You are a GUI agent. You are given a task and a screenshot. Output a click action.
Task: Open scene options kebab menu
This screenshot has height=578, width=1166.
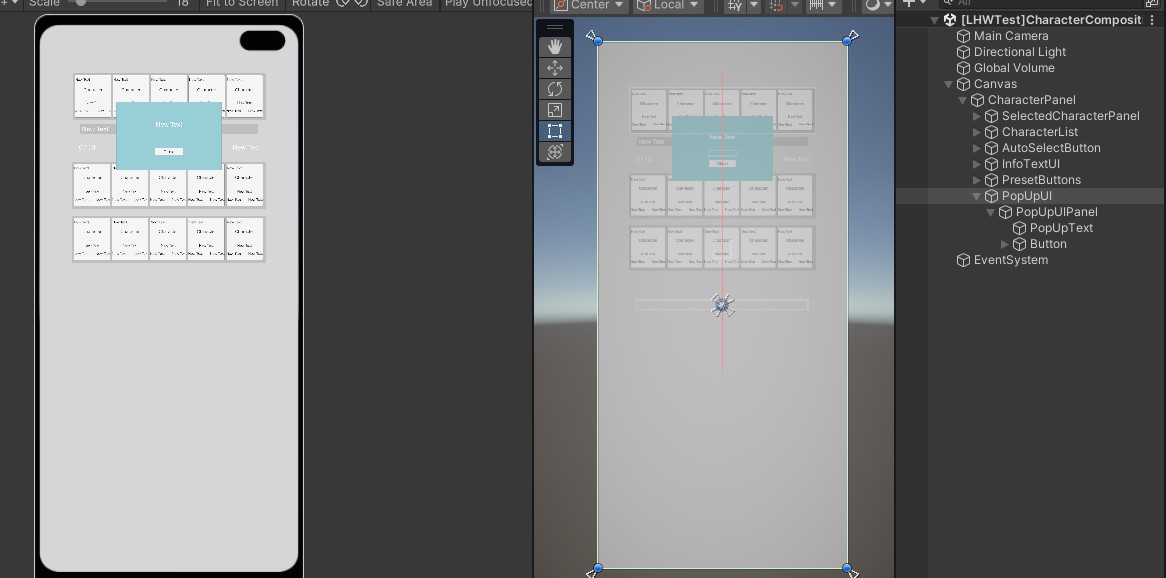[x=1153, y=20]
